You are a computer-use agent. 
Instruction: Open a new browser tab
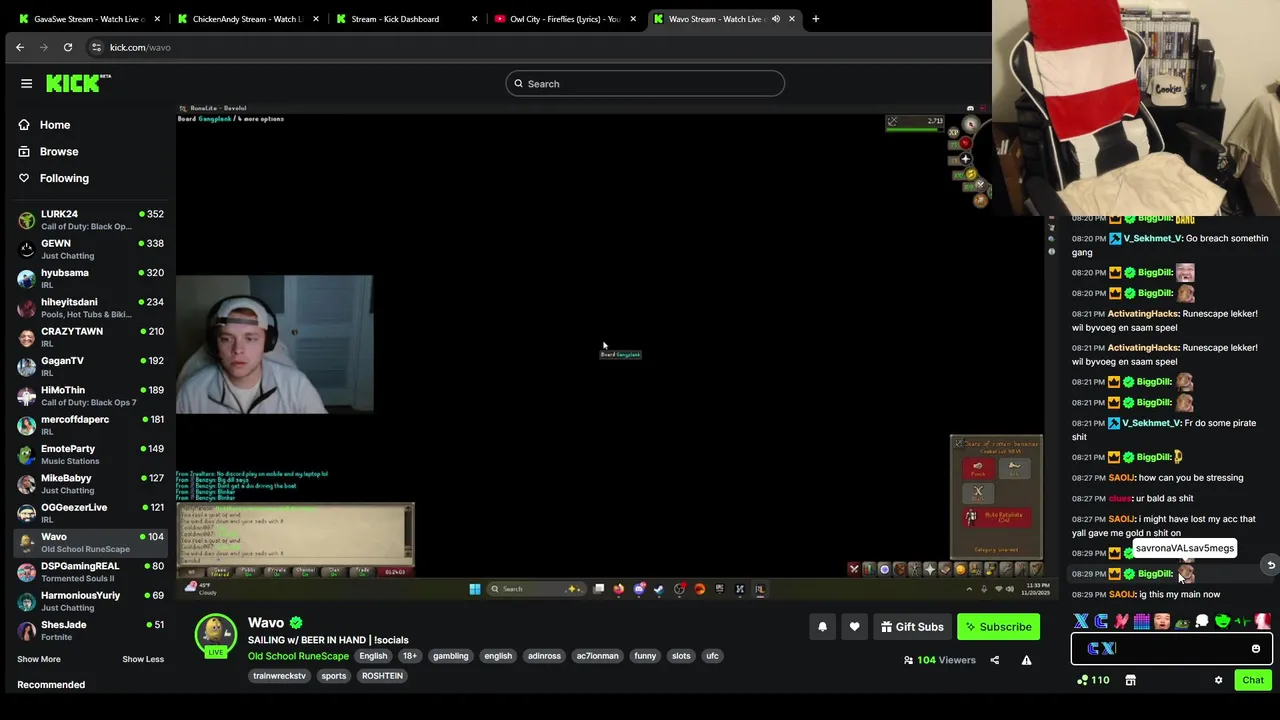[x=815, y=19]
